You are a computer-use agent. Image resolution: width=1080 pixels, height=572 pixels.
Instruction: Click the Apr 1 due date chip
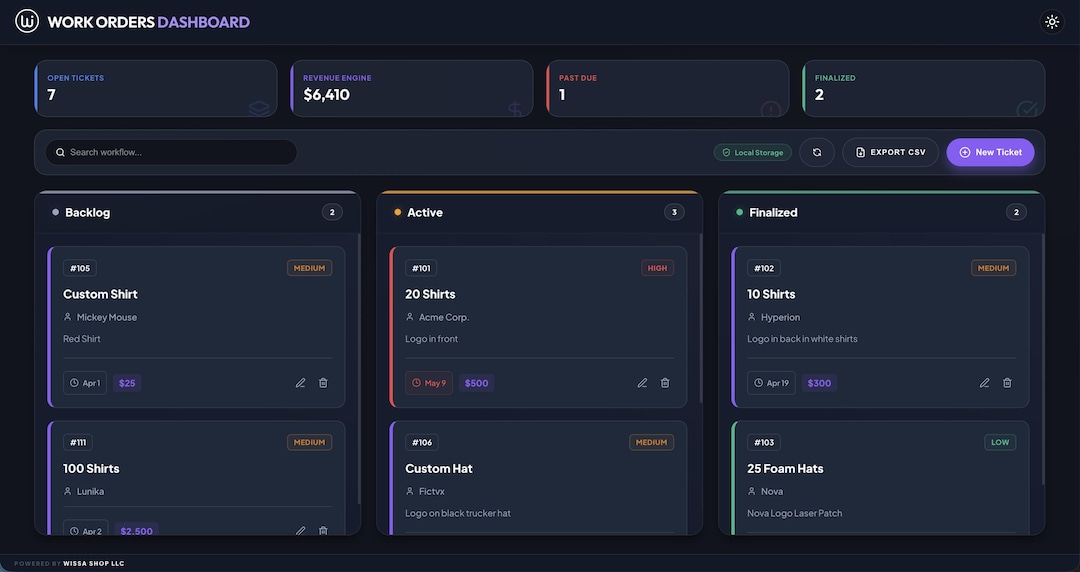(85, 383)
